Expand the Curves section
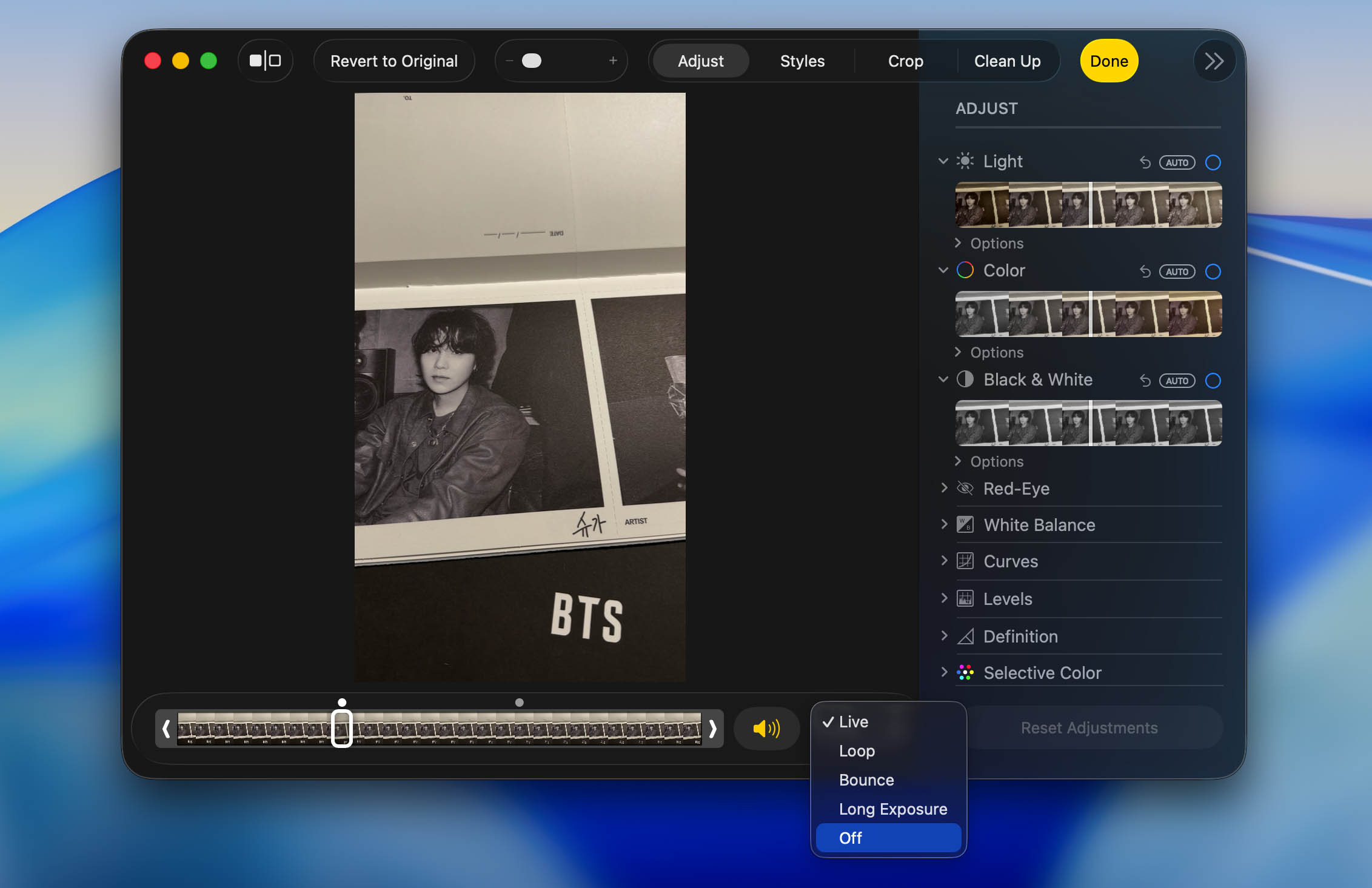 (944, 561)
